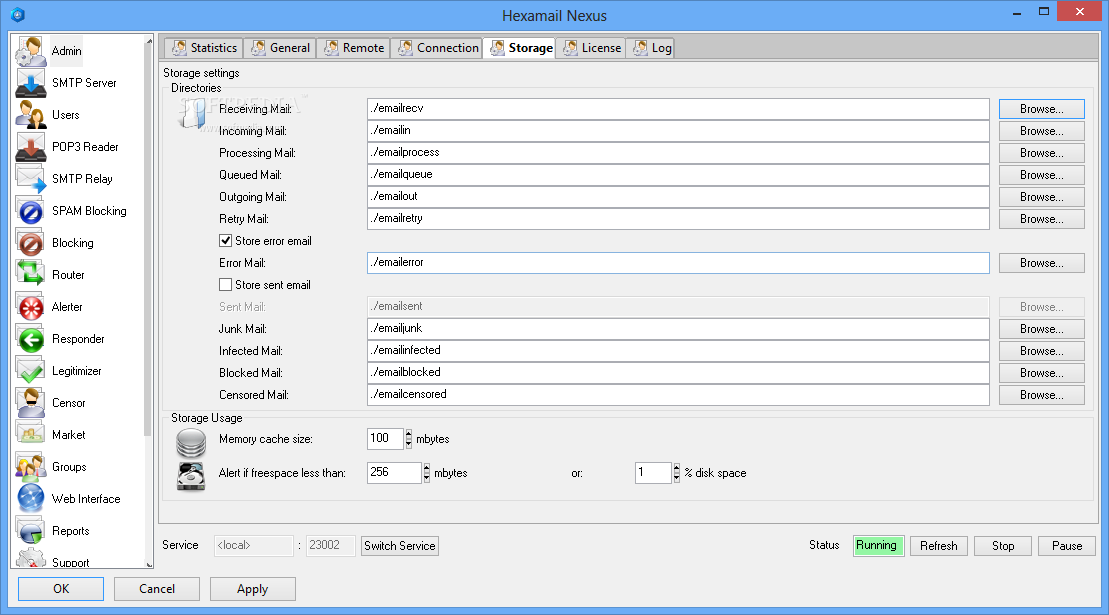The width and height of the screenshot is (1109, 615).
Task: Click the Receiving Mail path field
Action: point(678,109)
